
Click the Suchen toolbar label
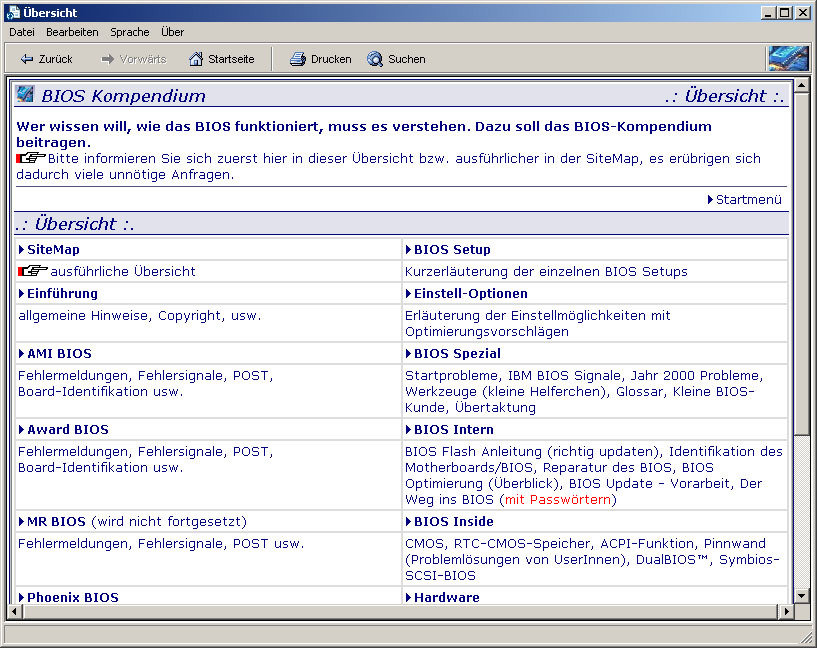pos(407,59)
